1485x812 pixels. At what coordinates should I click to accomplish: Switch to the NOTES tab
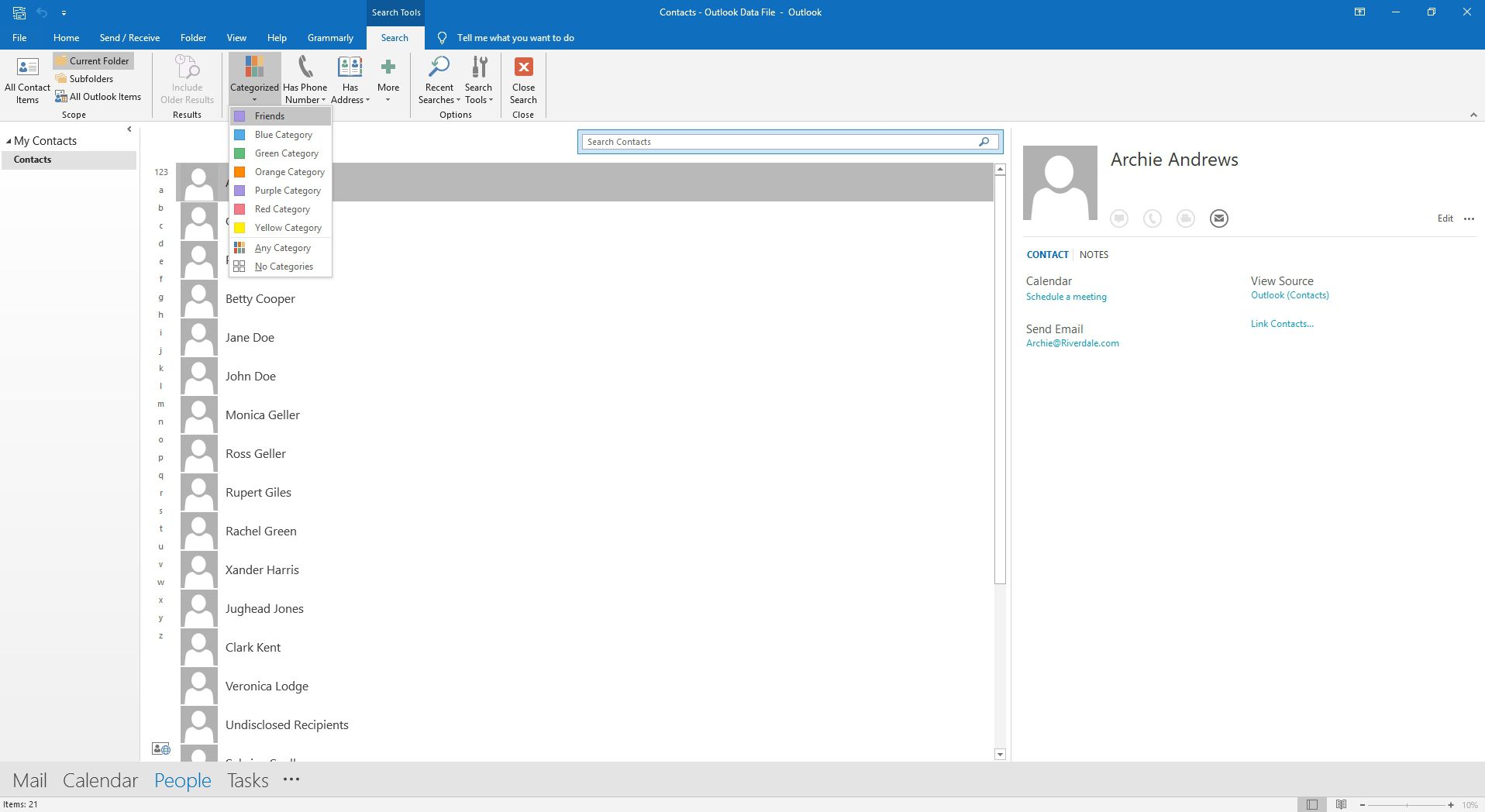(1094, 254)
